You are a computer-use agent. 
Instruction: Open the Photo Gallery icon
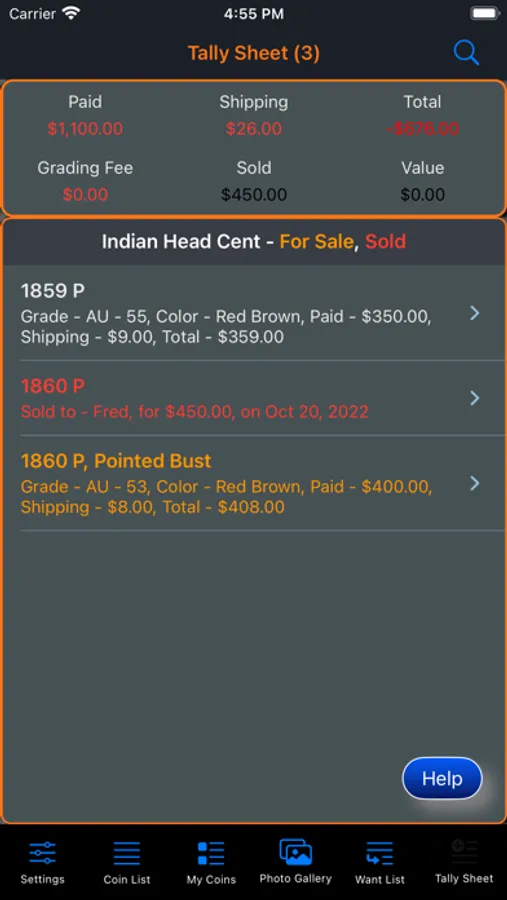[x=296, y=852]
